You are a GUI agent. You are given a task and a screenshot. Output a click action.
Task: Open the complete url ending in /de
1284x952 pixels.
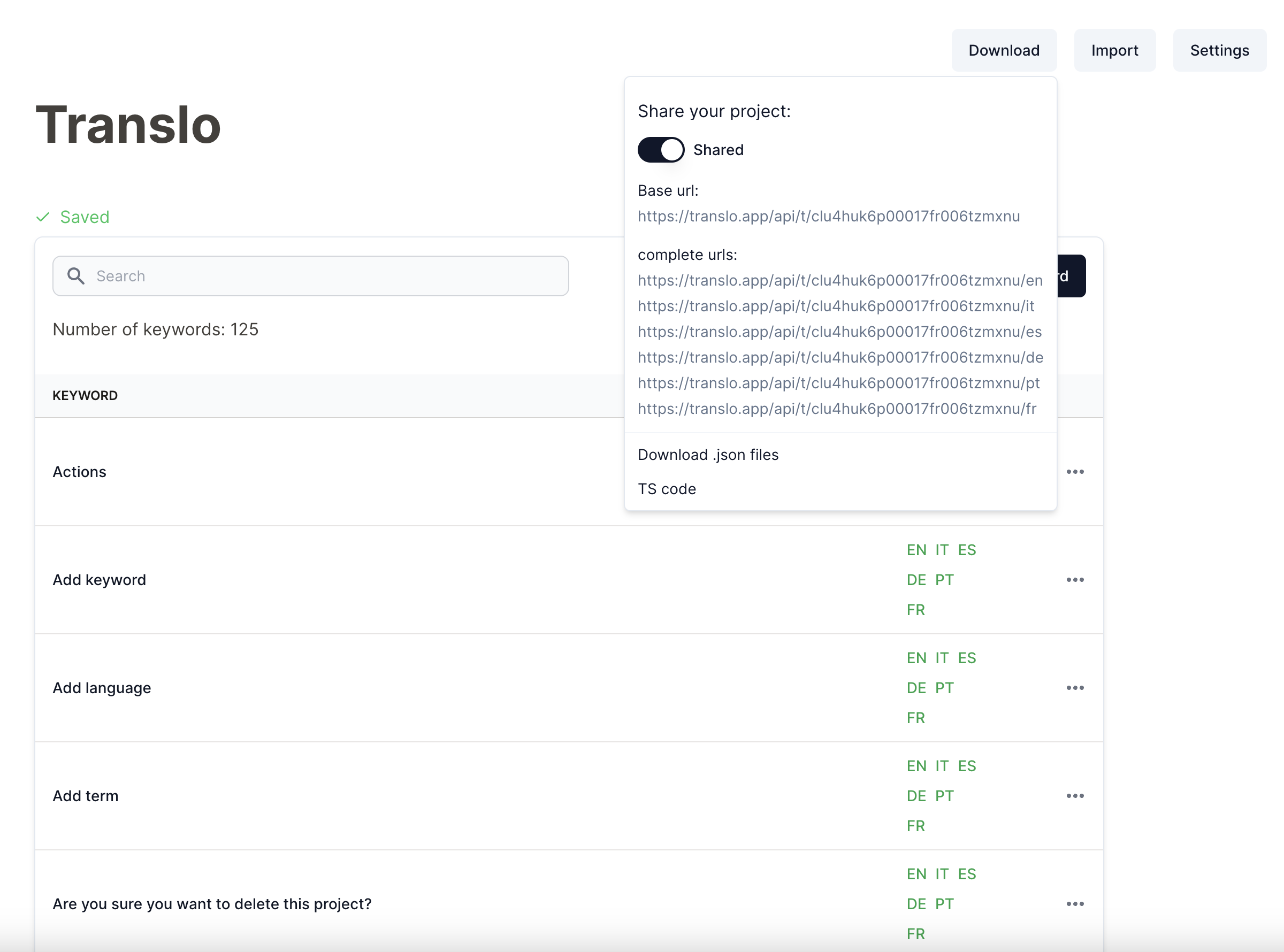(840, 357)
